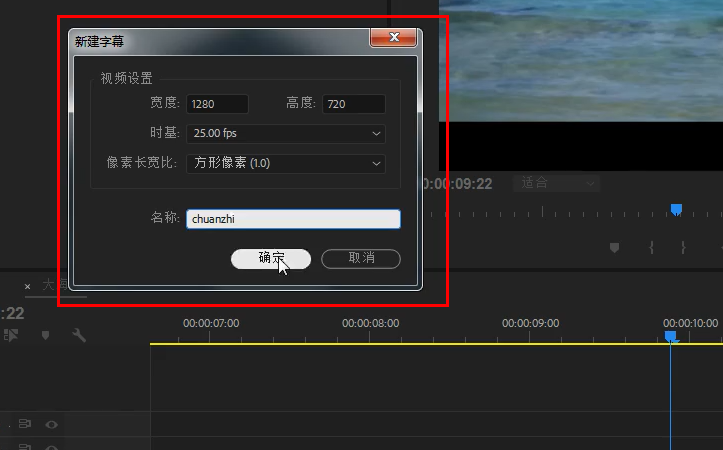Click the yellow timeline work area bar
This screenshot has width=723, height=450.
pos(436,344)
